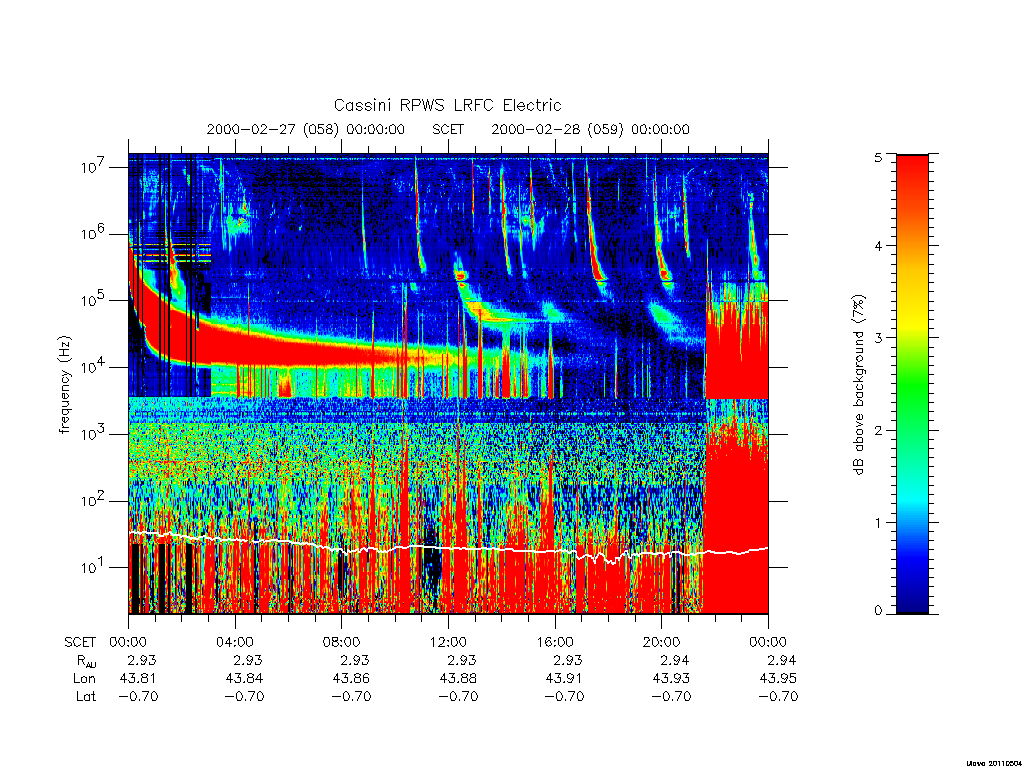Click the longitude value '43.91'

click(x=564, y=679)
